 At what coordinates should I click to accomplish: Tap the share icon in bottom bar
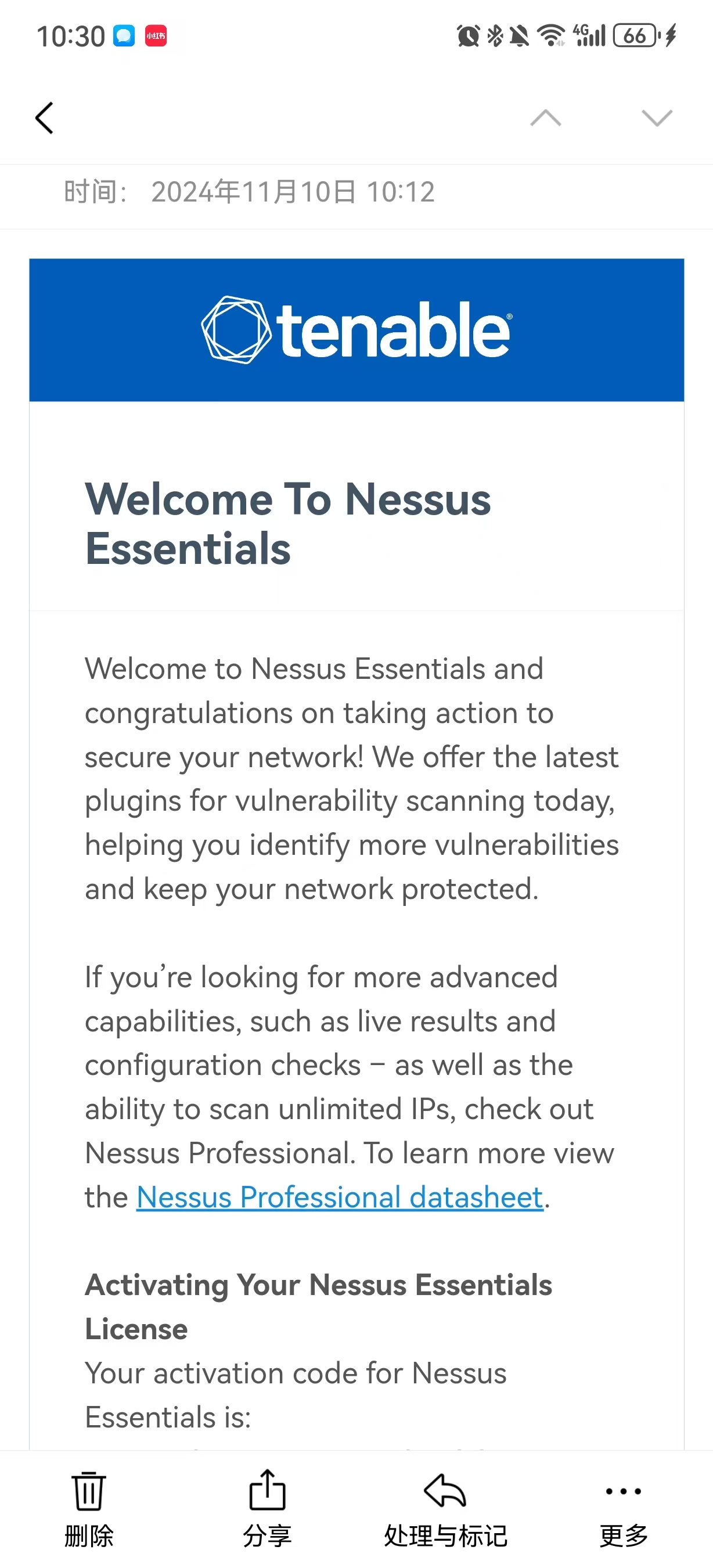(x=267, y=1490)
